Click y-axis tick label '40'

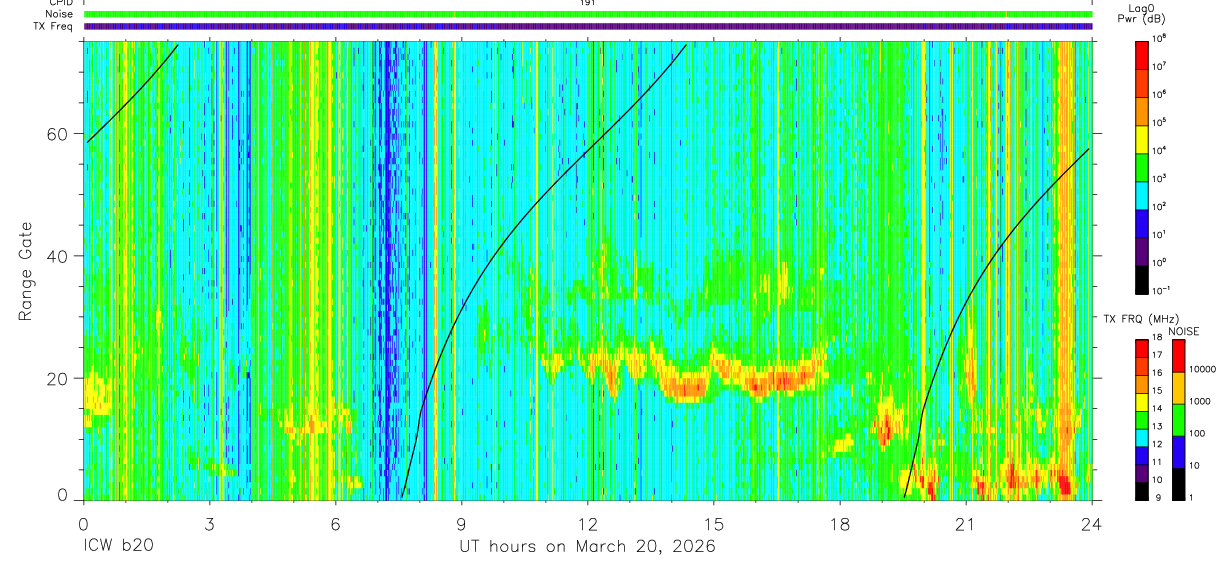[x=59, y=256]
